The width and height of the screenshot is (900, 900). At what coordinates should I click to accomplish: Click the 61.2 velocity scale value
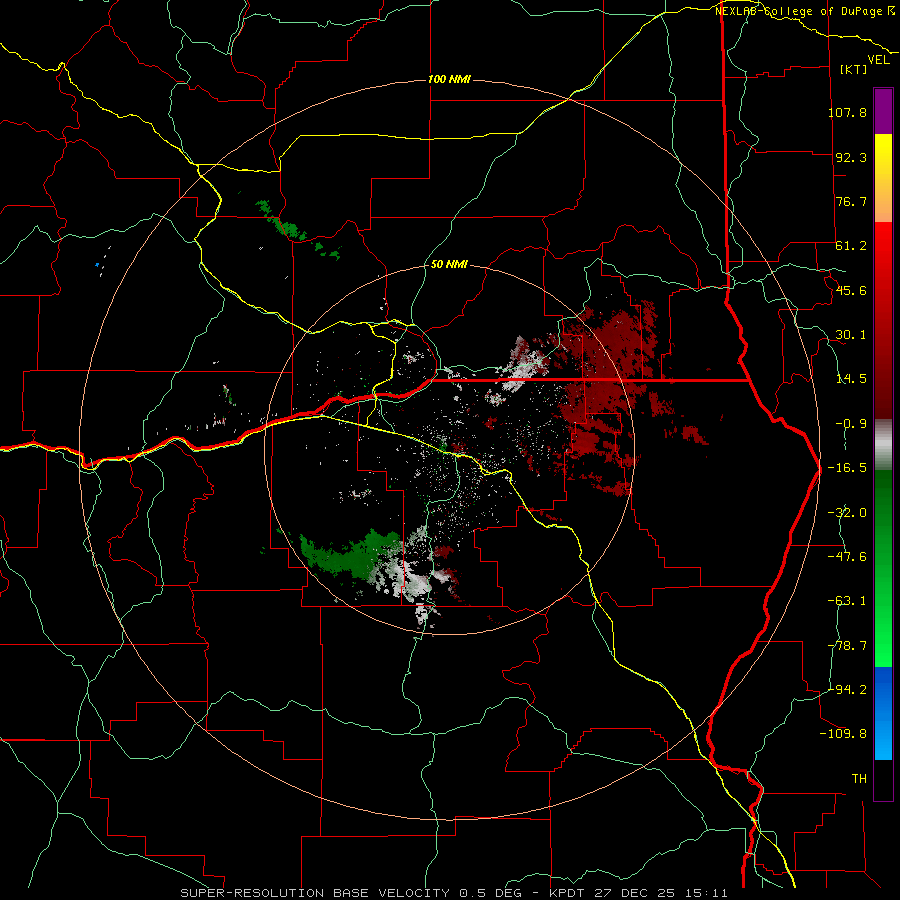tap(851, 246)
